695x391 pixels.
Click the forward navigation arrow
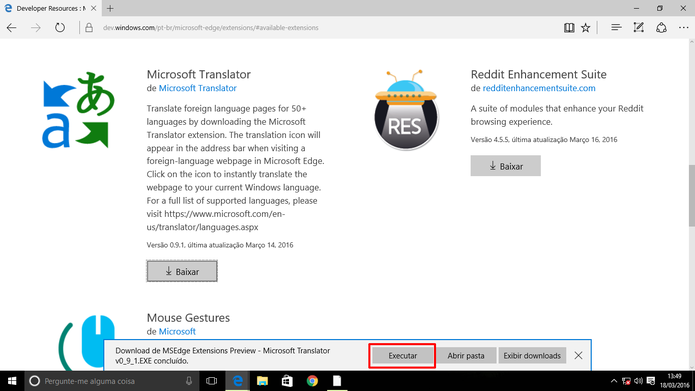tap(36, 27)
